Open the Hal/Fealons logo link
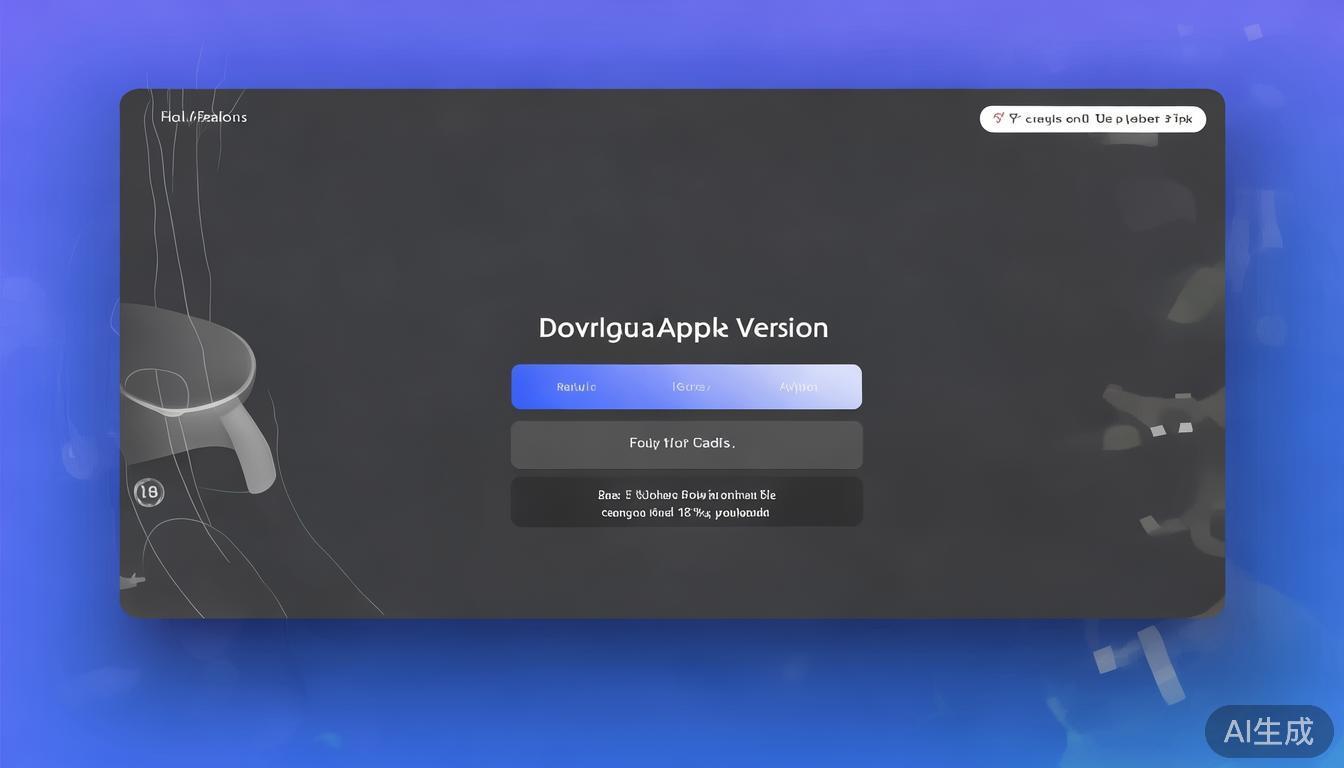Viewport: 1344px width, 768px height. (x=204, y=117)
